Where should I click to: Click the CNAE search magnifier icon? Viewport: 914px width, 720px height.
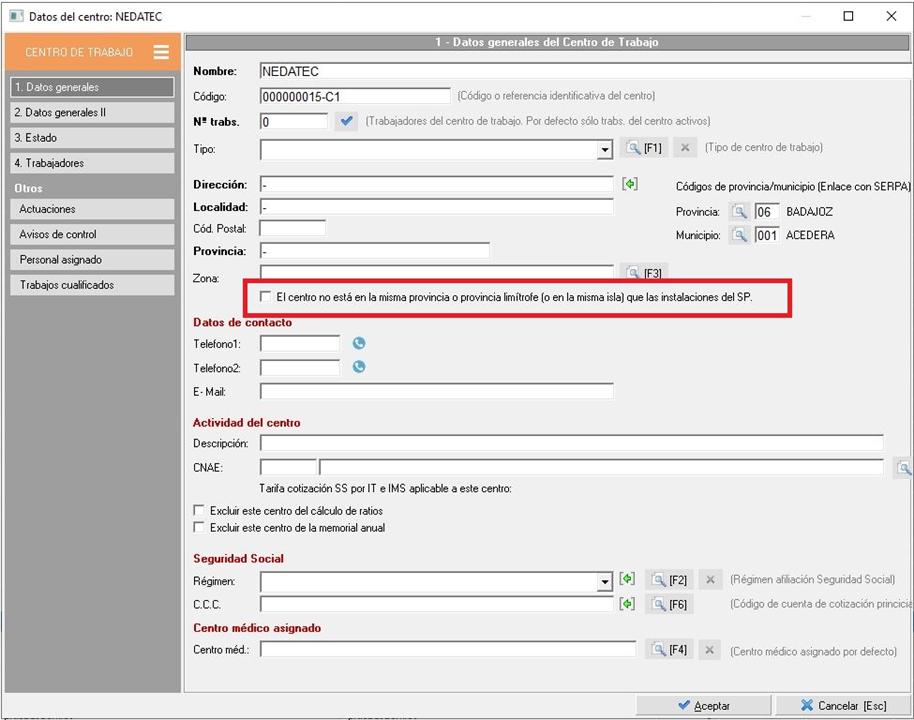902,467
